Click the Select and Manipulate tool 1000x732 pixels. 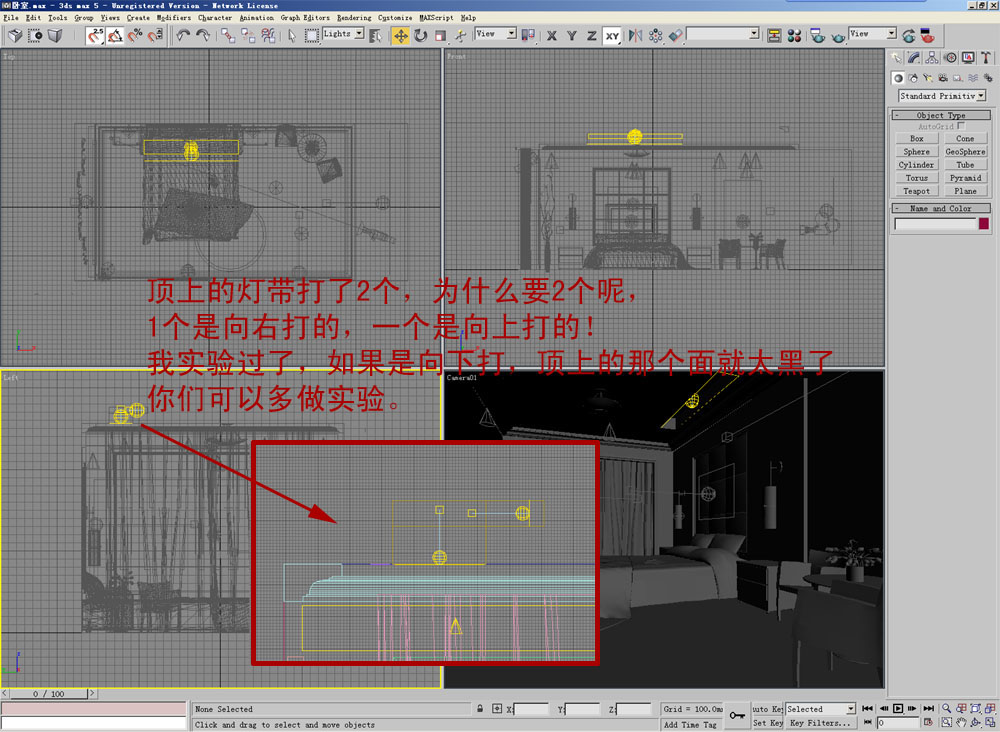(460, 36)
